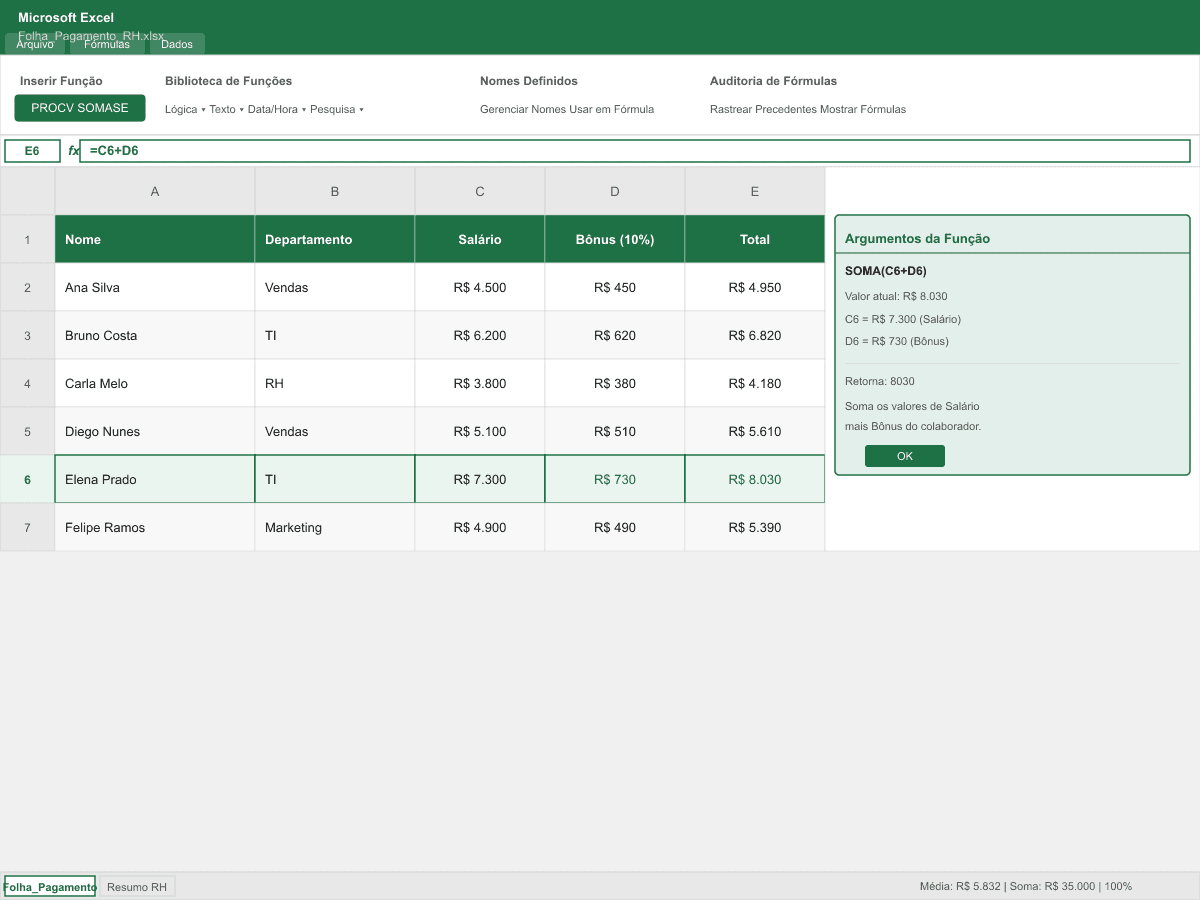
Task: Select the Name Box showing E6
Action: click(32, 150)
